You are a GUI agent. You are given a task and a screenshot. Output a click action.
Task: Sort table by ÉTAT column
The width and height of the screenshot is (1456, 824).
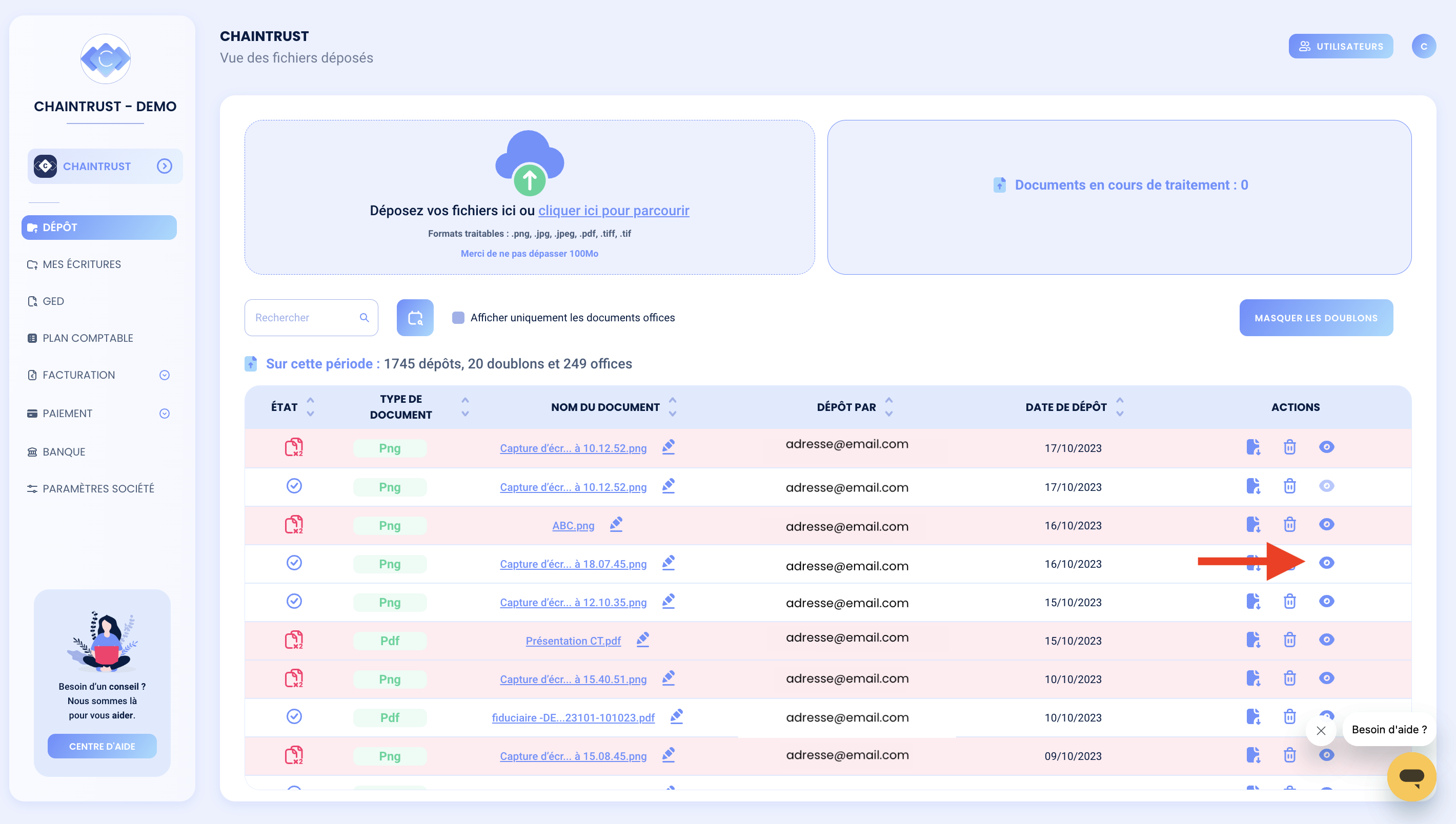[310, 407]
